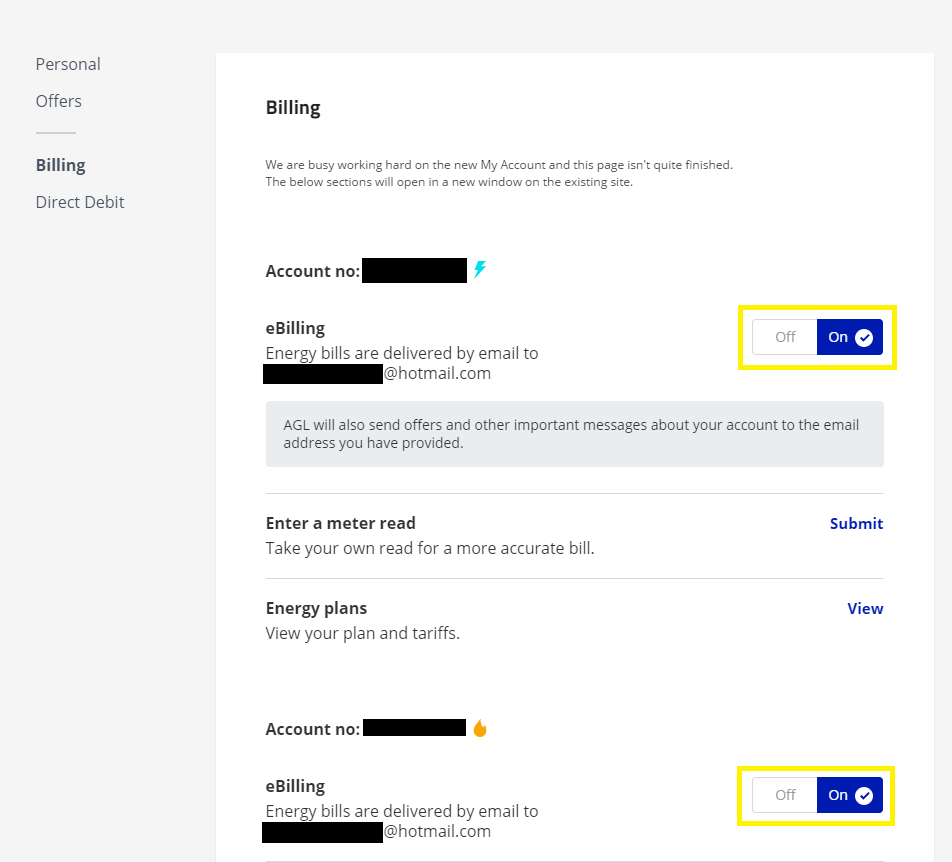
Task: Click the Billing page heading
Action: 293,108
